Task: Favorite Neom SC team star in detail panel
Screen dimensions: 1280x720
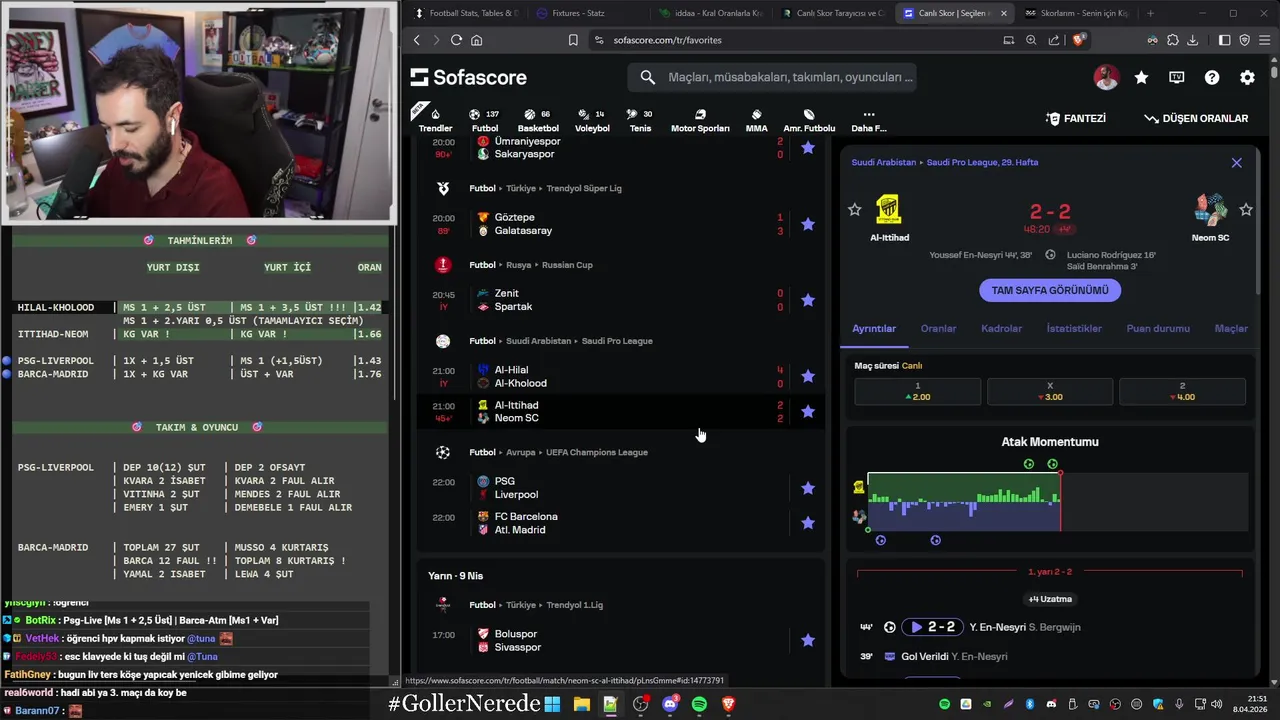Action: 1246,209
